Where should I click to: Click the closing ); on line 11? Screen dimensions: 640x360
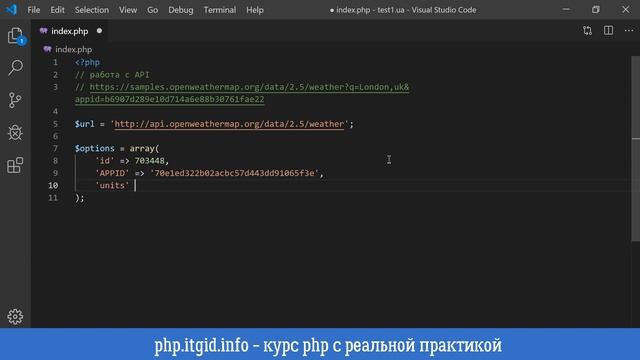point(80,198)
